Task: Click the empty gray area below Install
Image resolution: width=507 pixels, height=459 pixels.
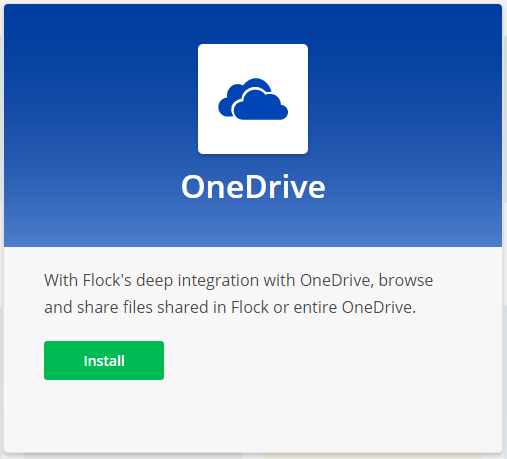Action: [x=253, y=417]
